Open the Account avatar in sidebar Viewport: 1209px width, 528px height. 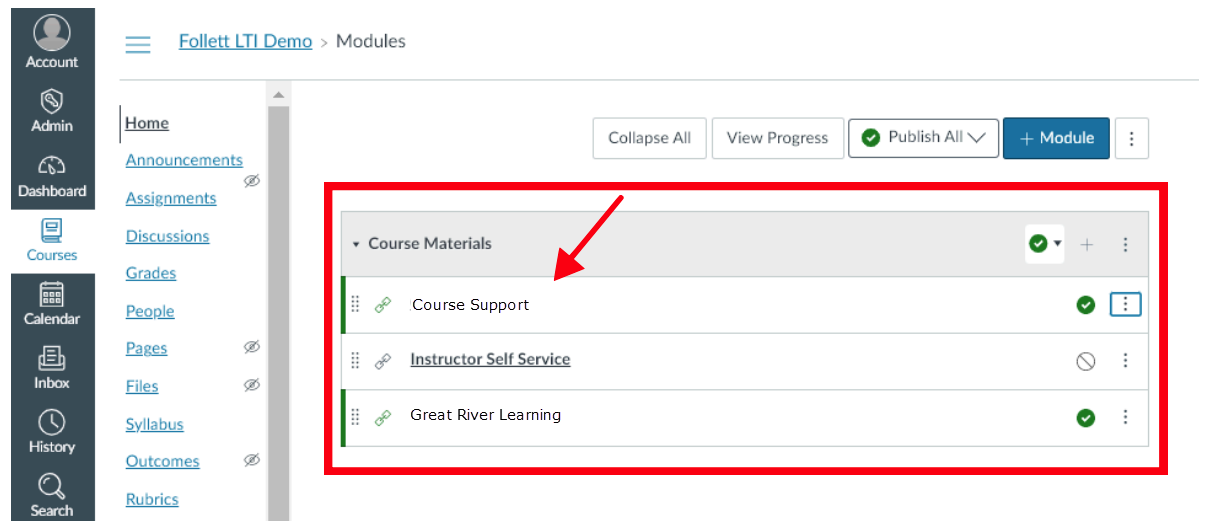point(52,33)
